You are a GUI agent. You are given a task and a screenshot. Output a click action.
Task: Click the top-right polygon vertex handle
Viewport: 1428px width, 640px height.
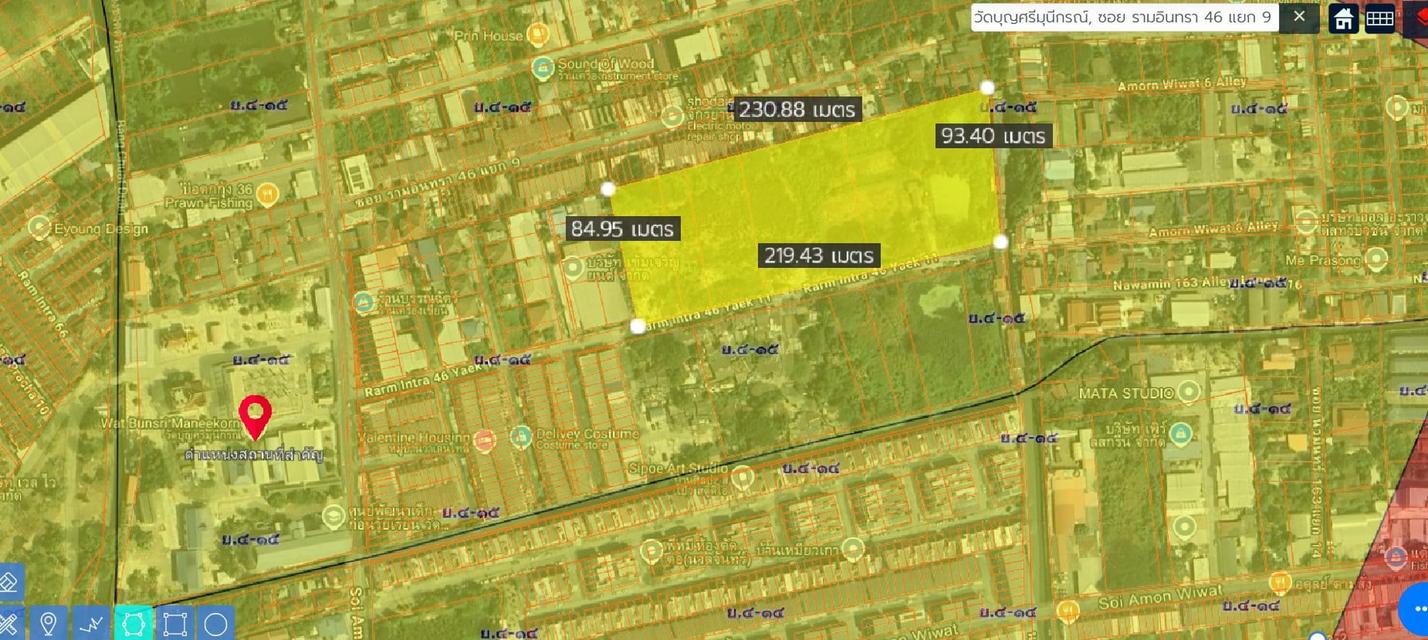click(987, 88)
